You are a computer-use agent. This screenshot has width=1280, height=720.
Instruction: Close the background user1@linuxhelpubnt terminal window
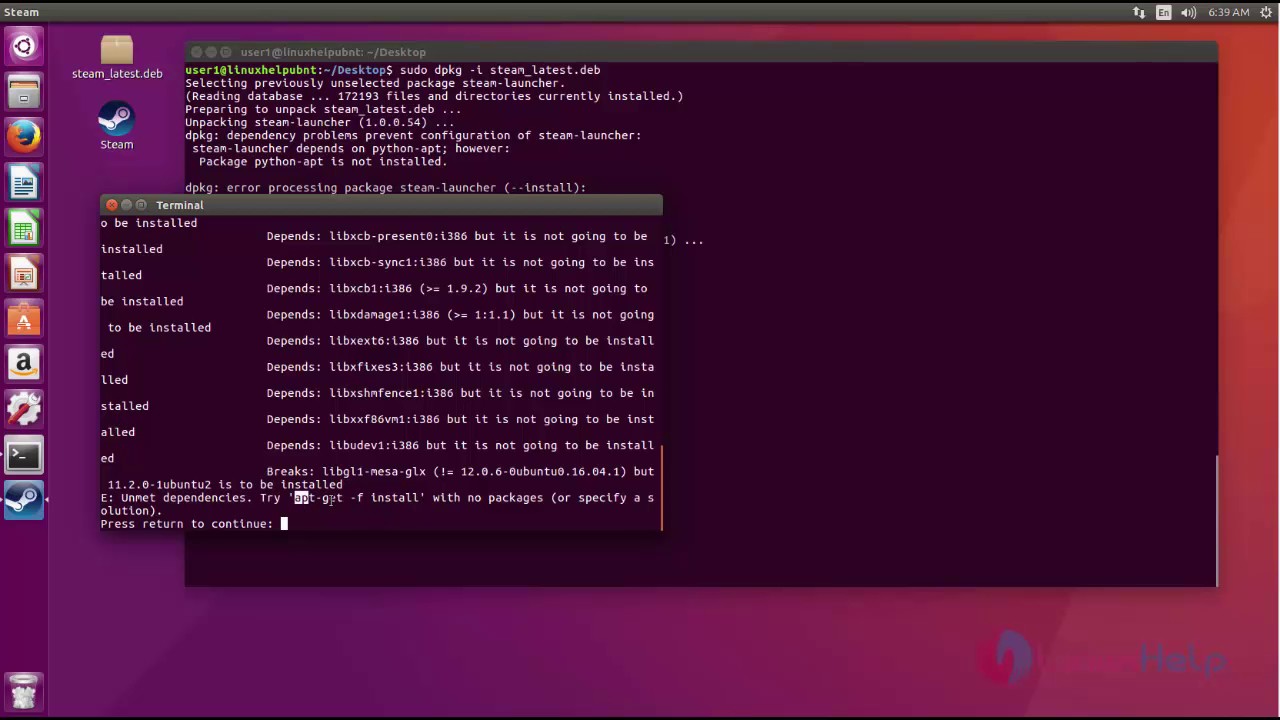tap(197, 52)
